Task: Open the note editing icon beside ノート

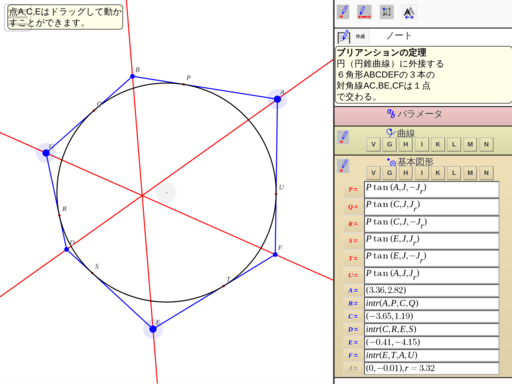Action: tap(344, 36)
